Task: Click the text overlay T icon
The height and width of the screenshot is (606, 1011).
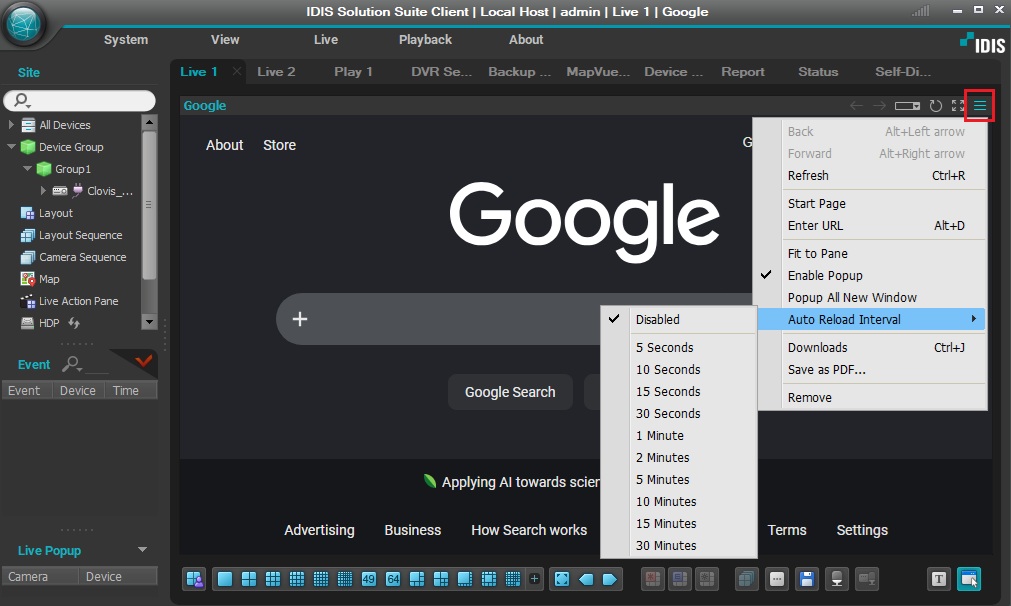Action: (939, 579)
